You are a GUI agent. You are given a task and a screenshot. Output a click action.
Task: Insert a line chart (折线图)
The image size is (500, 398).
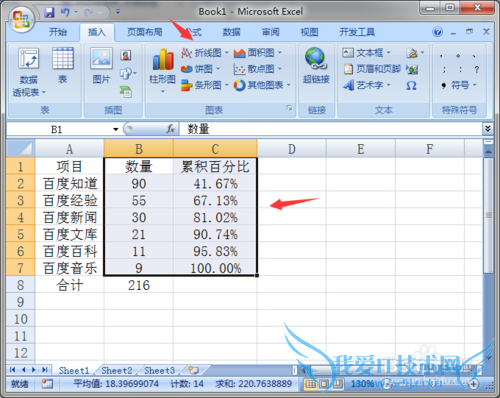point(205,53)
